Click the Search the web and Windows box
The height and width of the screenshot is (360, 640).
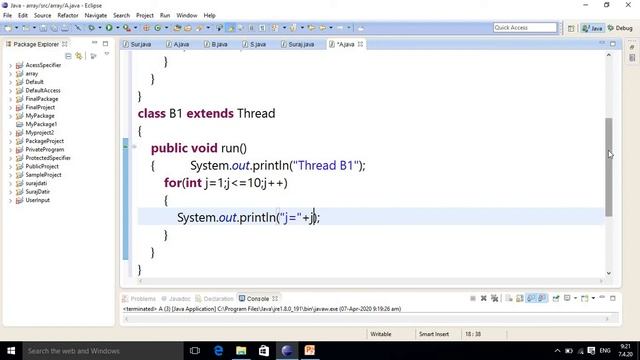click(x=103, y=351)
